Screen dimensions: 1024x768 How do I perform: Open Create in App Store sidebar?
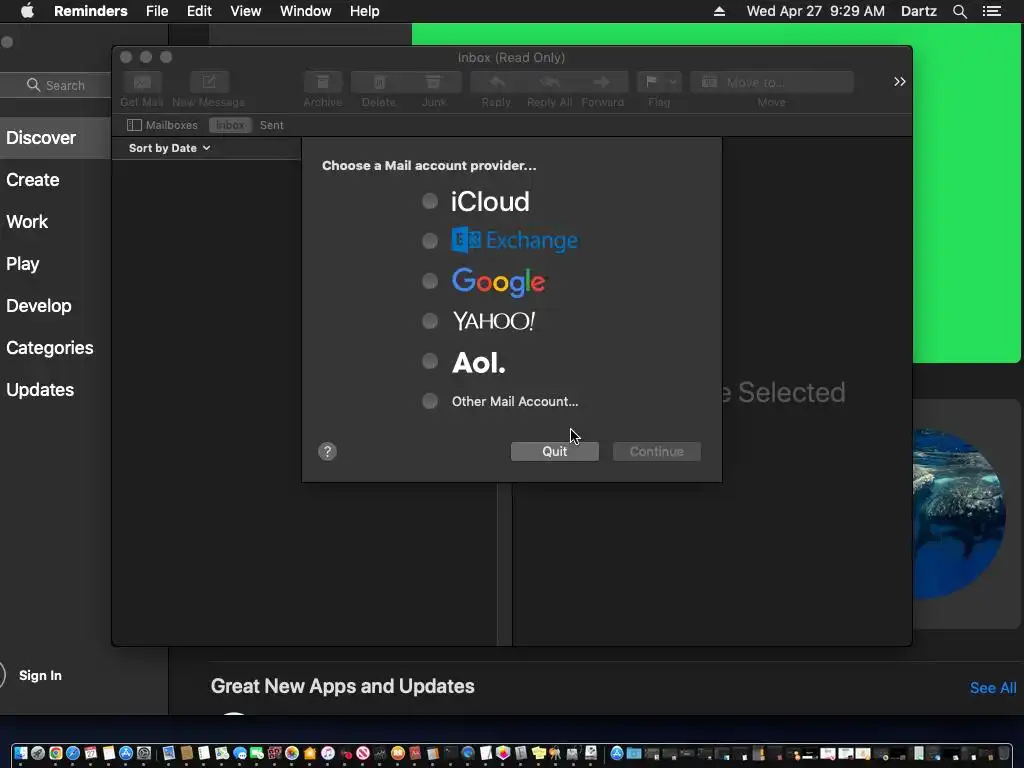pos(33,180)
